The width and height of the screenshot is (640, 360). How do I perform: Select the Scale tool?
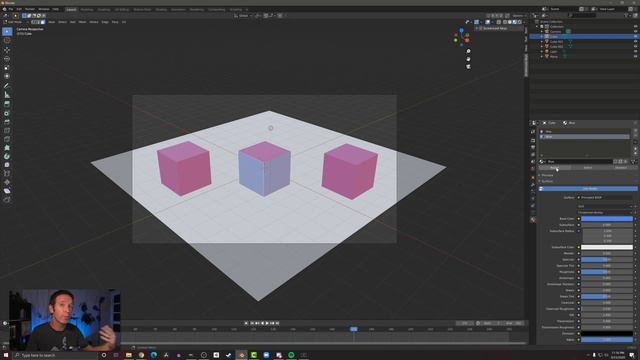(7, 67)
